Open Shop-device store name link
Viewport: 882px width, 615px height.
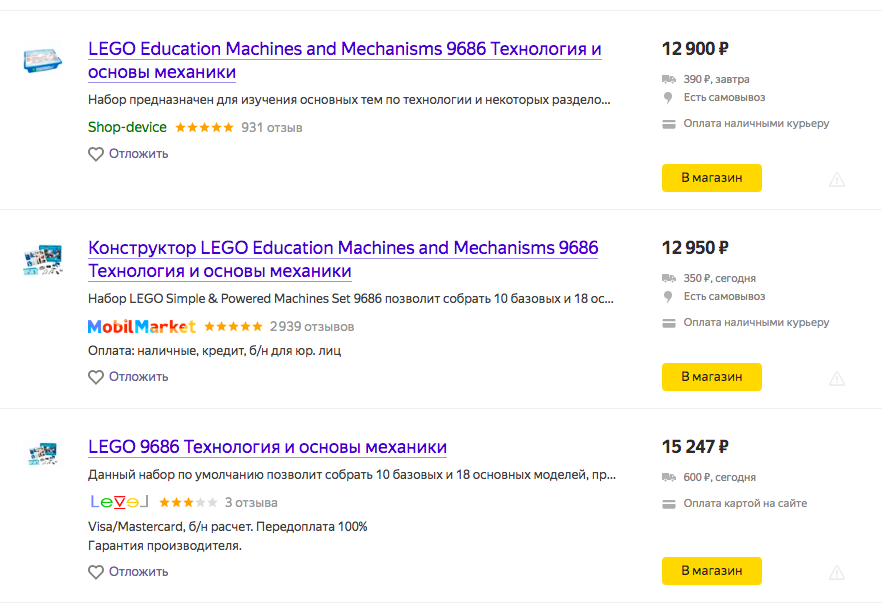(x=127, y=128)
